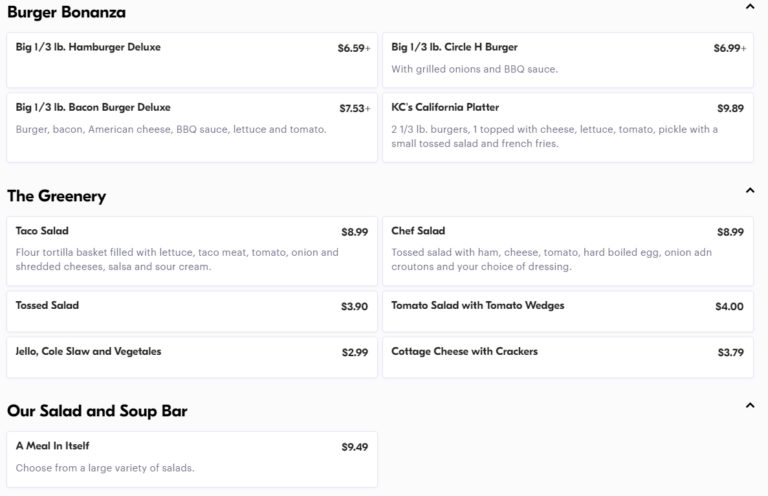The width and height of the screenshot is (768, 496).
Task: Pick the Tossed Salad card
Action: click(192, 311)
